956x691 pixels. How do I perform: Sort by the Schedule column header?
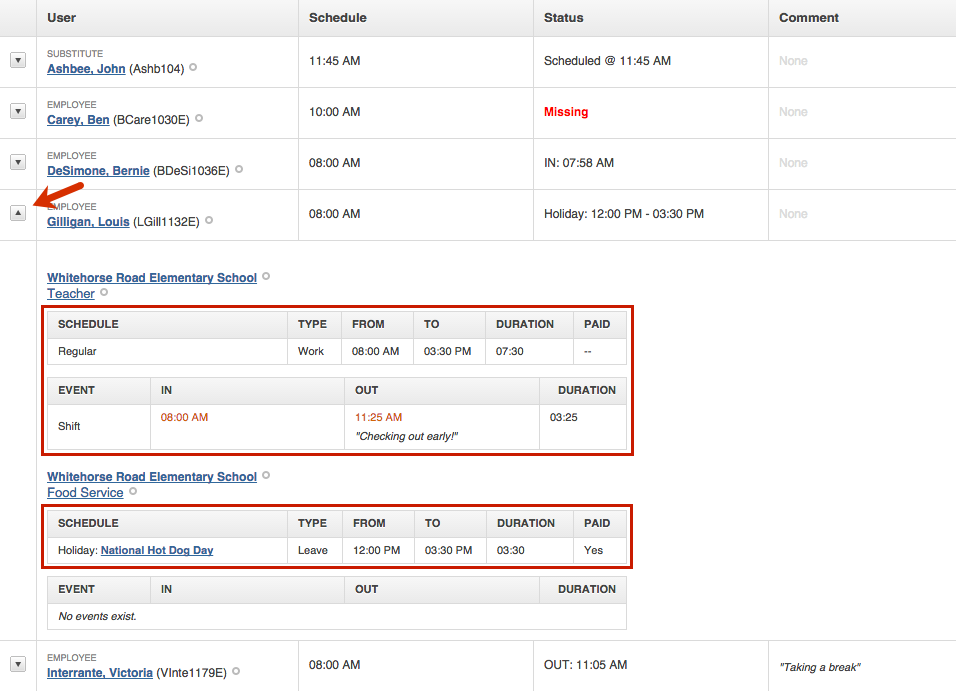338,18
